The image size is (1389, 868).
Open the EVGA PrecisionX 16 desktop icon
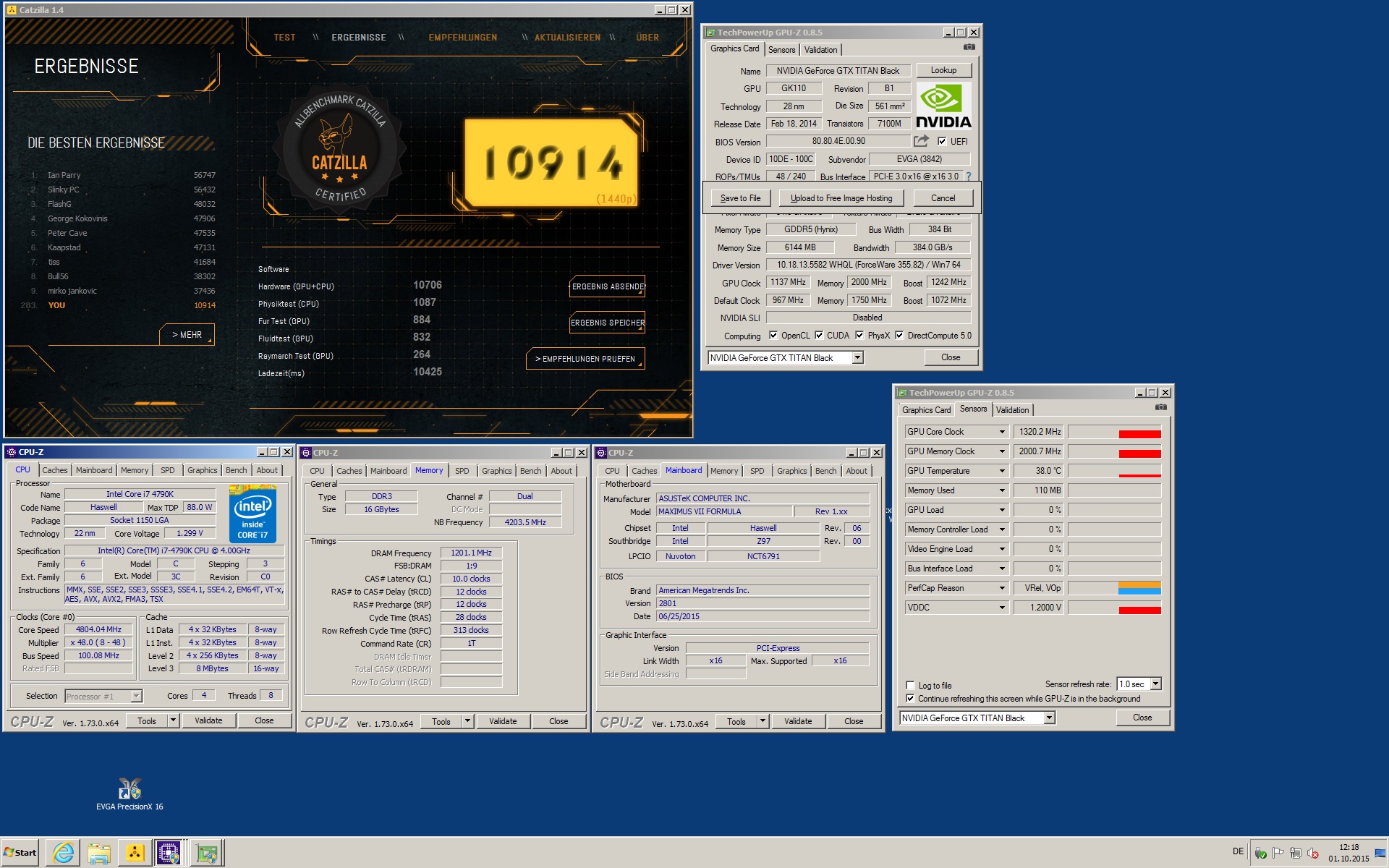[x=129, y=793]
